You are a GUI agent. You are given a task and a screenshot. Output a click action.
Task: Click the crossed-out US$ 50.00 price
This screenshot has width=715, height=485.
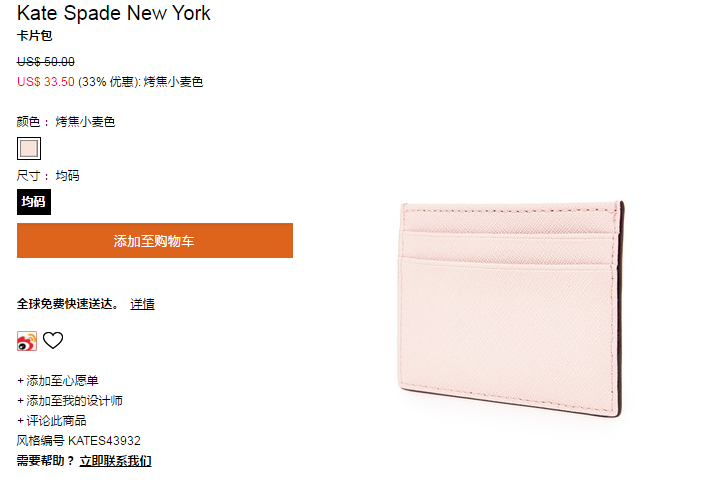tap(46, 62)
